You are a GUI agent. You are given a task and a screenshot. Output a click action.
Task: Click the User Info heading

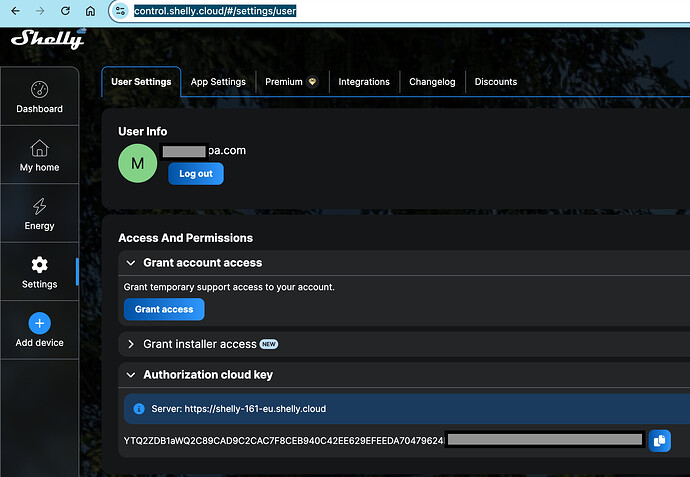(143, 132)
